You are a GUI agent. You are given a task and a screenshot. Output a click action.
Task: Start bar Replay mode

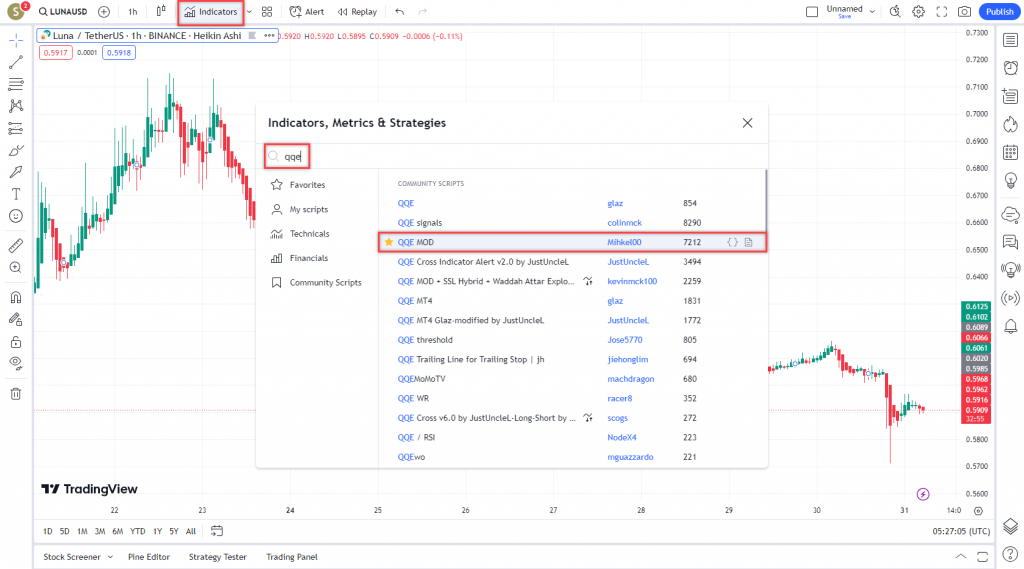tap(357, 12)
